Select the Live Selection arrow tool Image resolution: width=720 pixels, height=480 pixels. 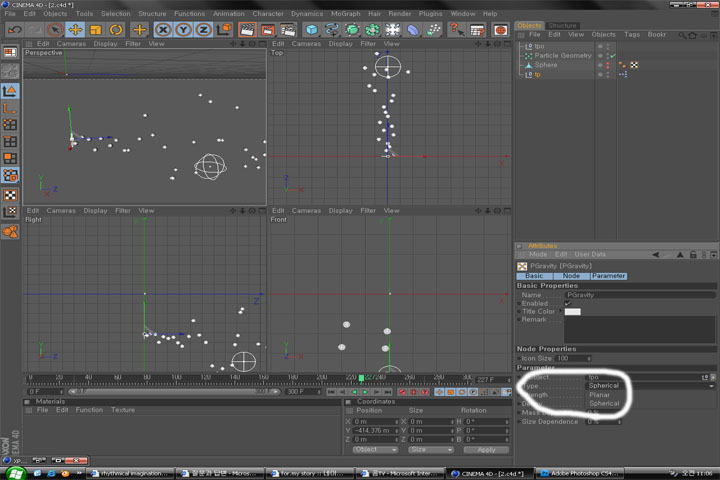tap(55, 30)
